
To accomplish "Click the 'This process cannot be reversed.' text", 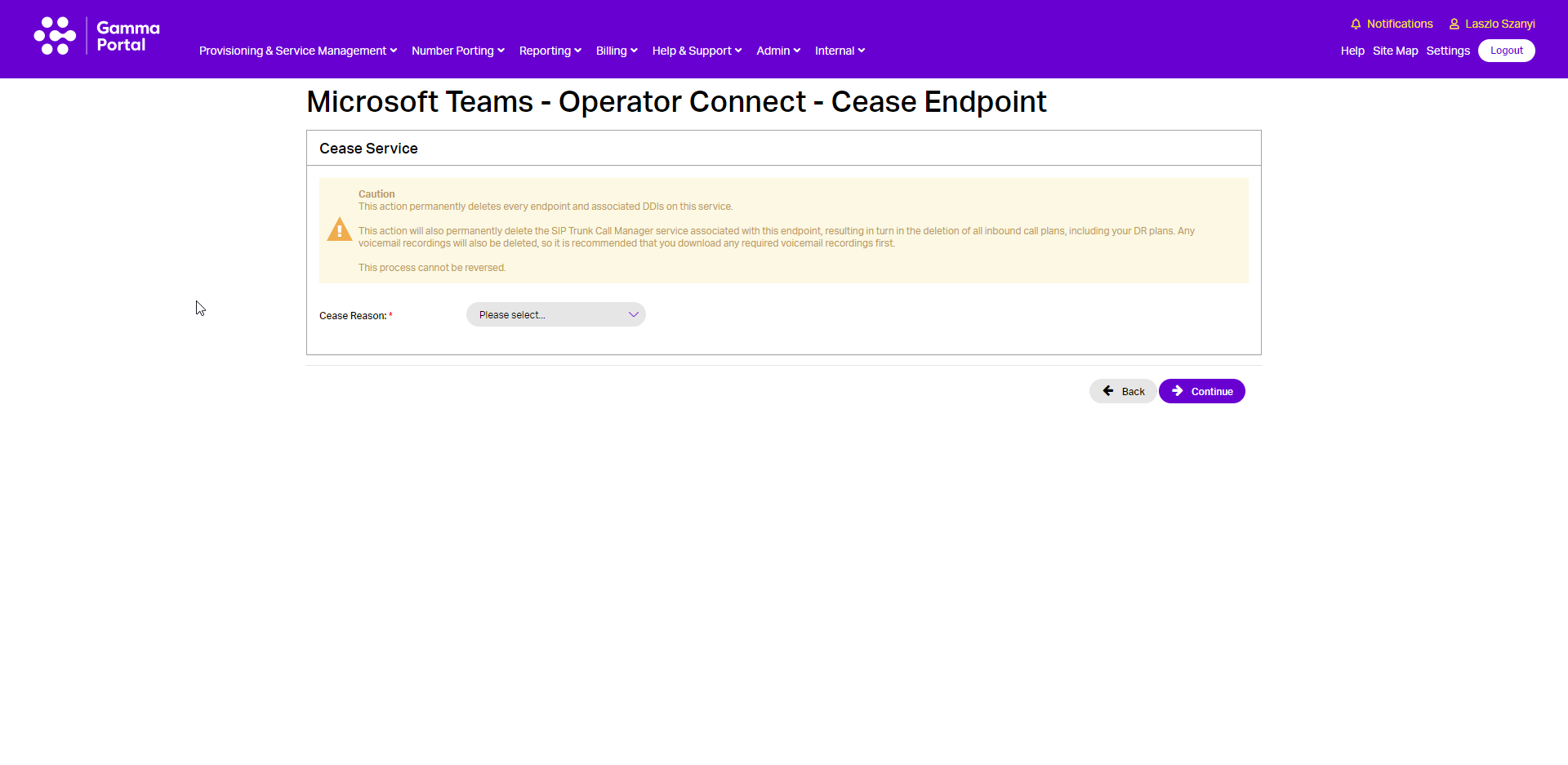I will click(432, 268).
